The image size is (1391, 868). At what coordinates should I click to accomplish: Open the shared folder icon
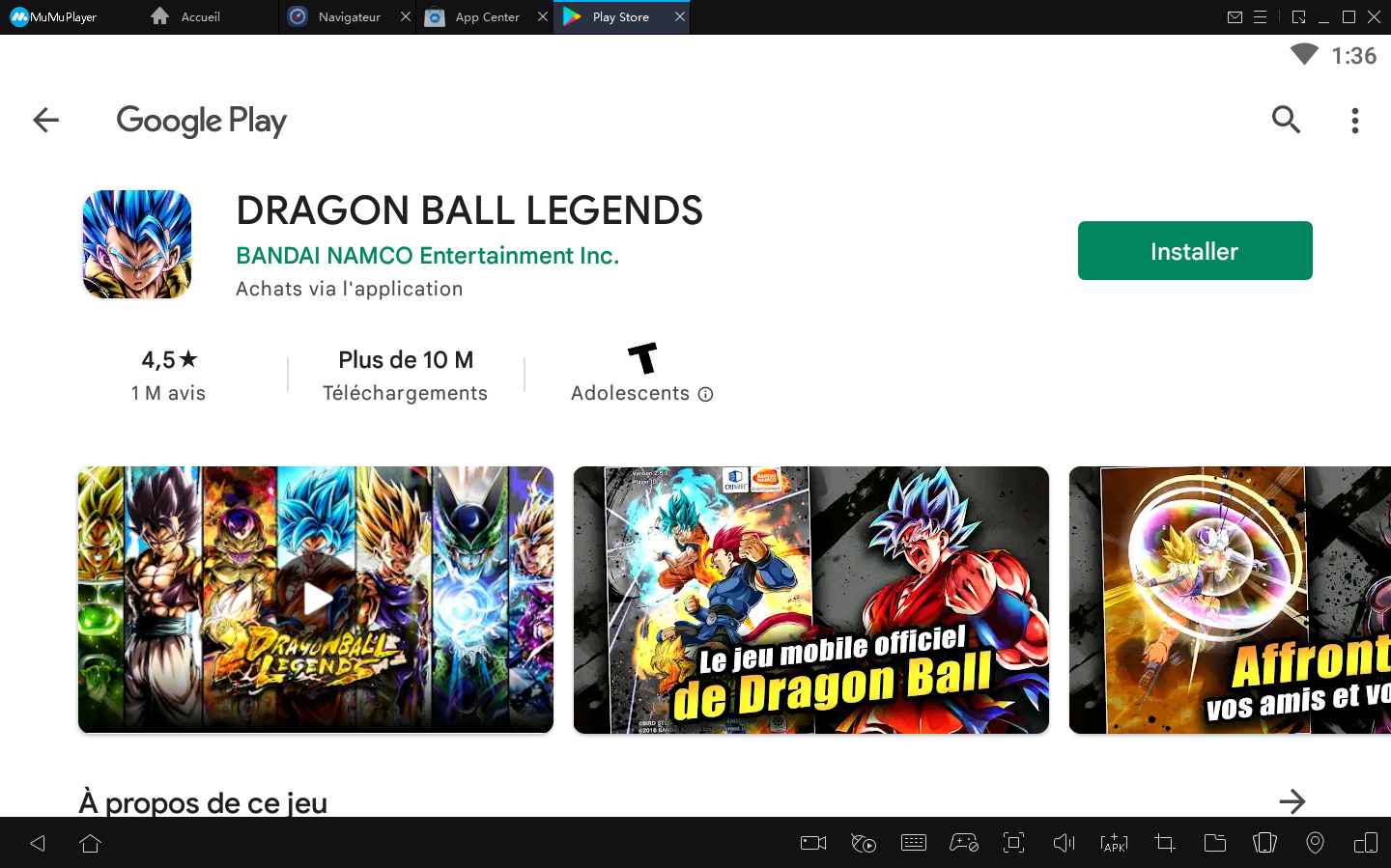coord(1214,842)
